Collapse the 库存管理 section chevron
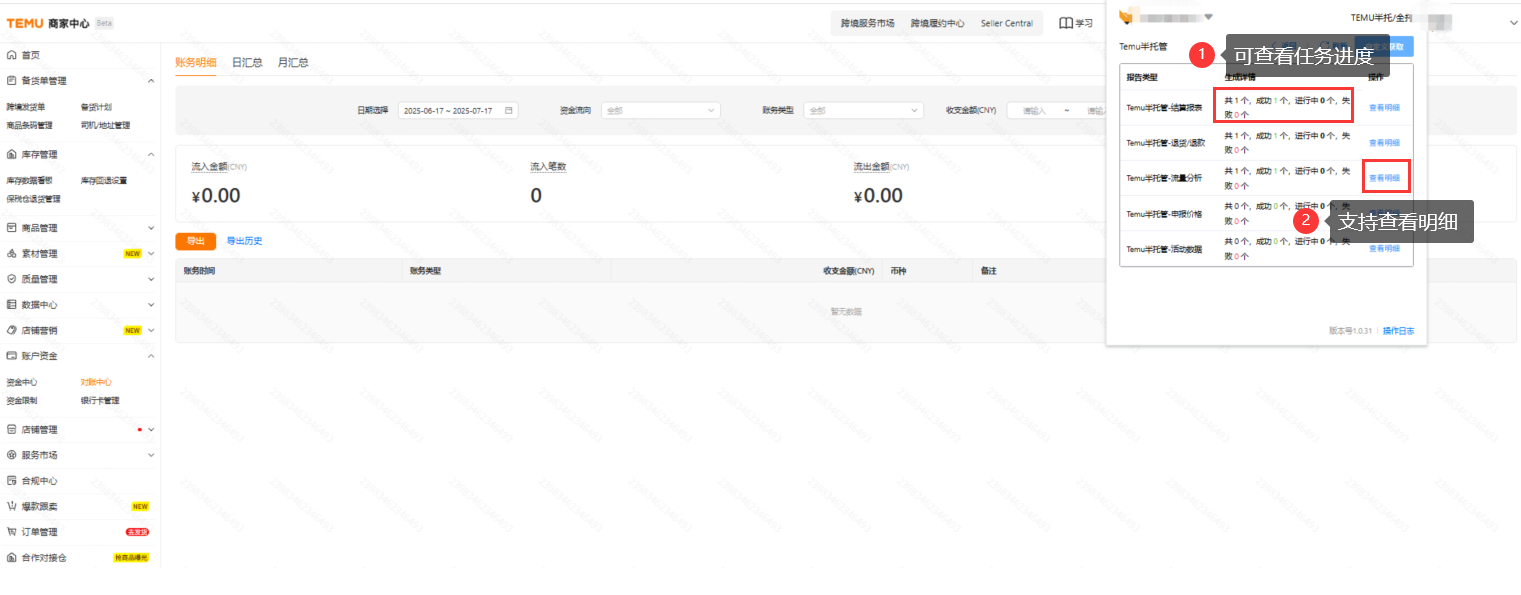Image resolution: width=1521 pixels, height=595 pixels. 151,154
